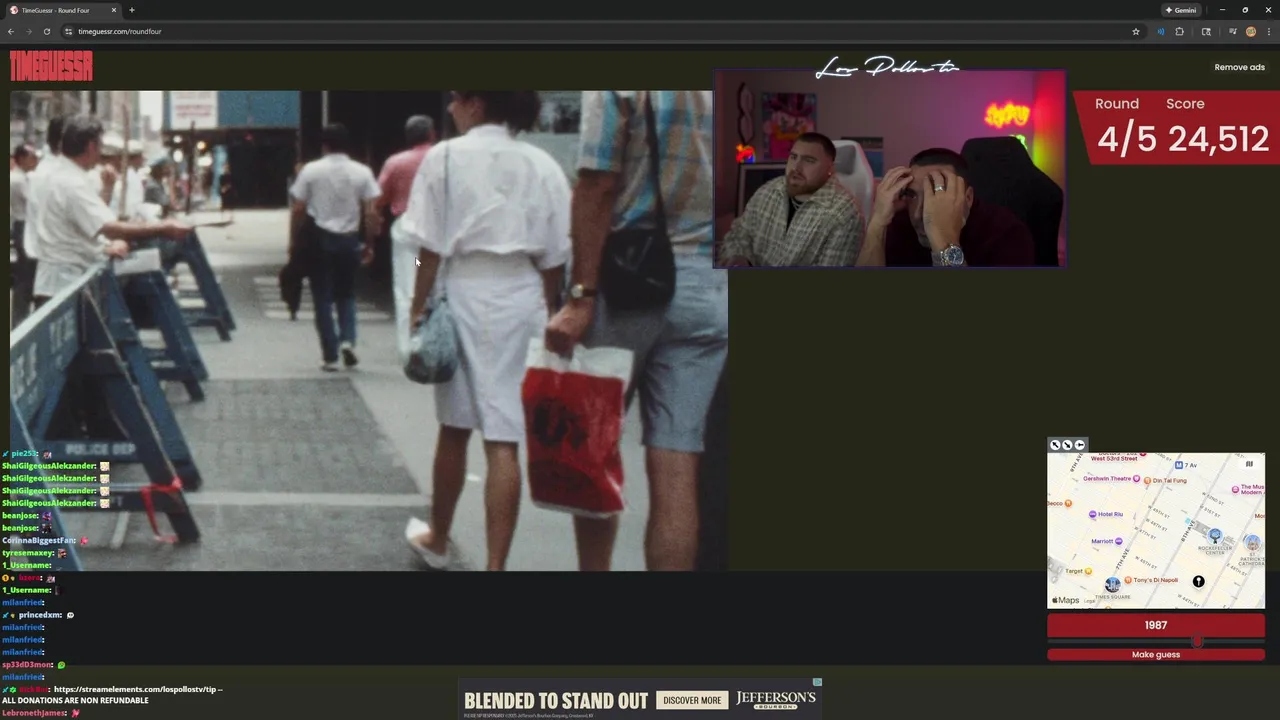The width and height of the screenshot is (1280, 720).
Task: Click chat username CorinnaBiggestFan
Action: click(x=39, y=540)
